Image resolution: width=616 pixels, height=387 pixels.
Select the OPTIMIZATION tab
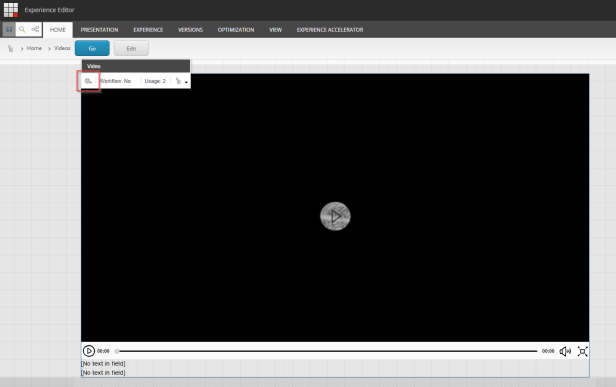(236, 30)
